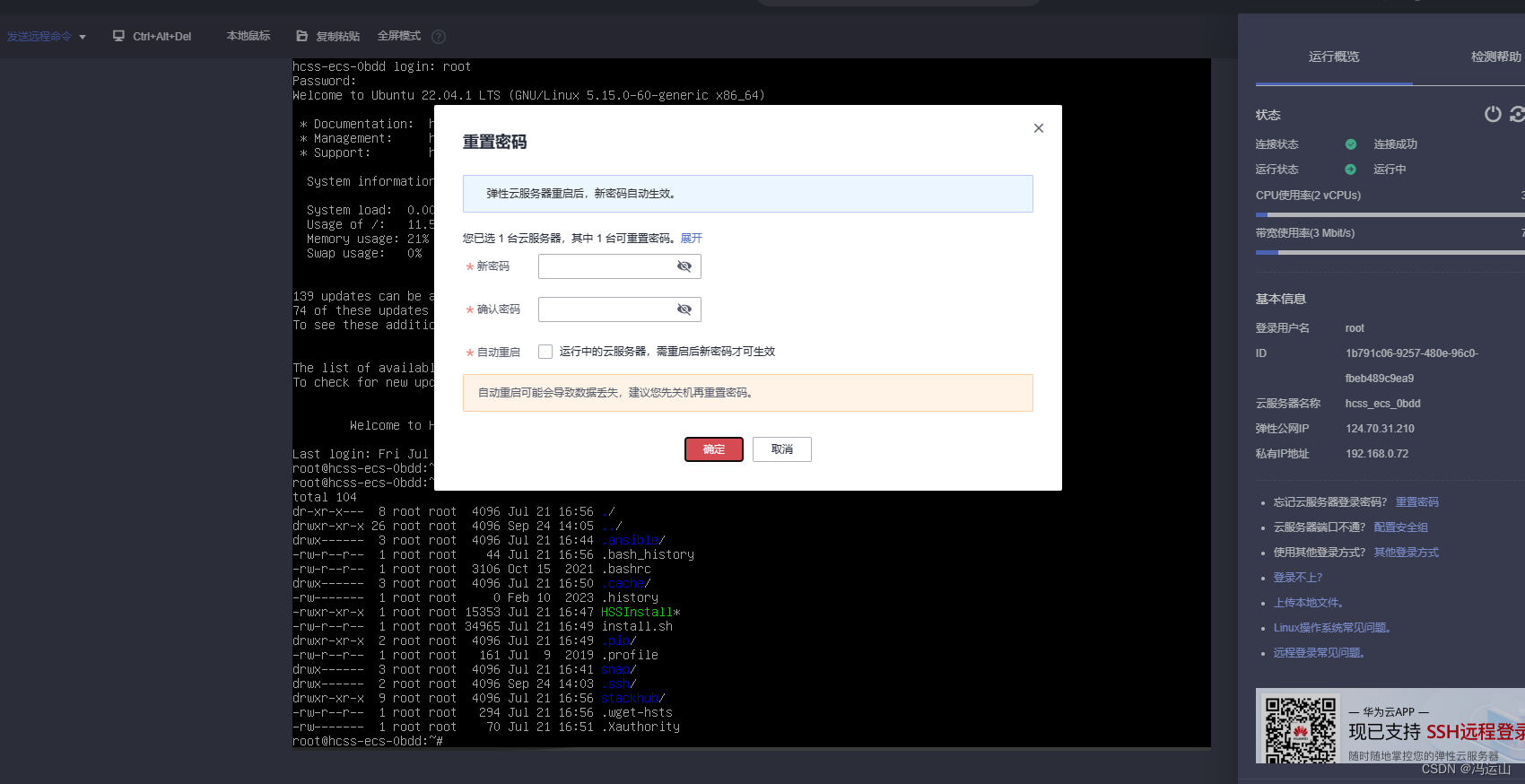Click the 现已支持 SSH远程登录 banner text
The image size is (1525, 784).
1436,732
